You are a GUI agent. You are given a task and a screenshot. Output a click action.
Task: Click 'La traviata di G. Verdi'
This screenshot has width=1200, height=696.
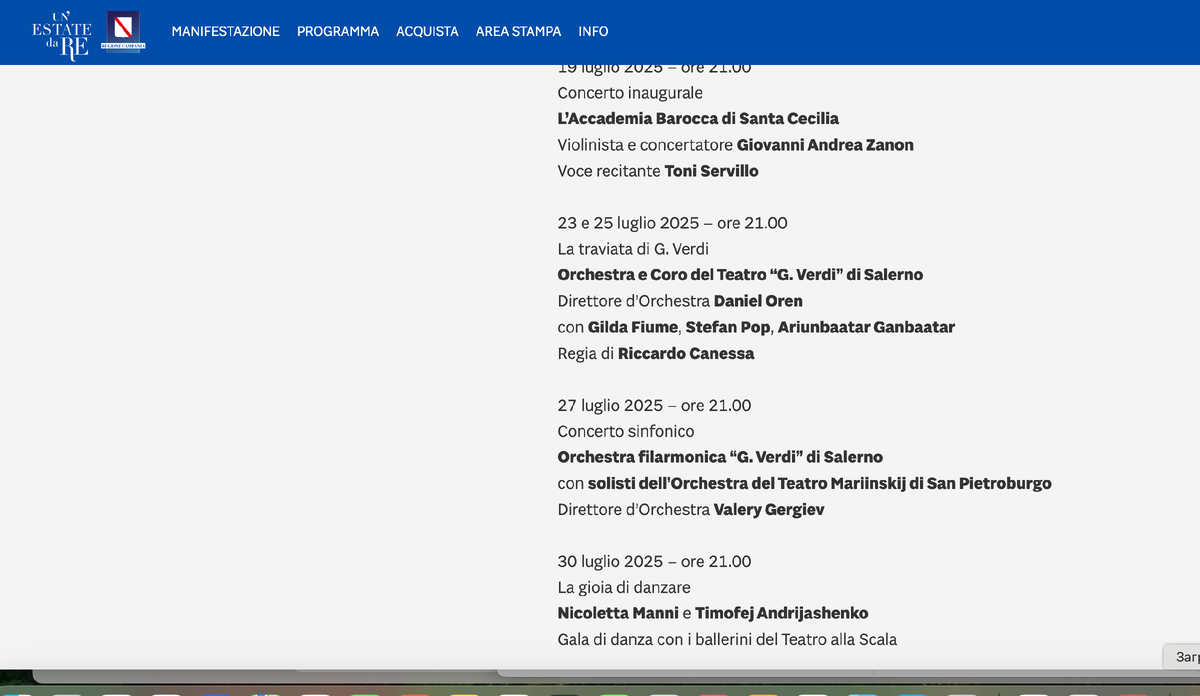(x=633, y=249)
